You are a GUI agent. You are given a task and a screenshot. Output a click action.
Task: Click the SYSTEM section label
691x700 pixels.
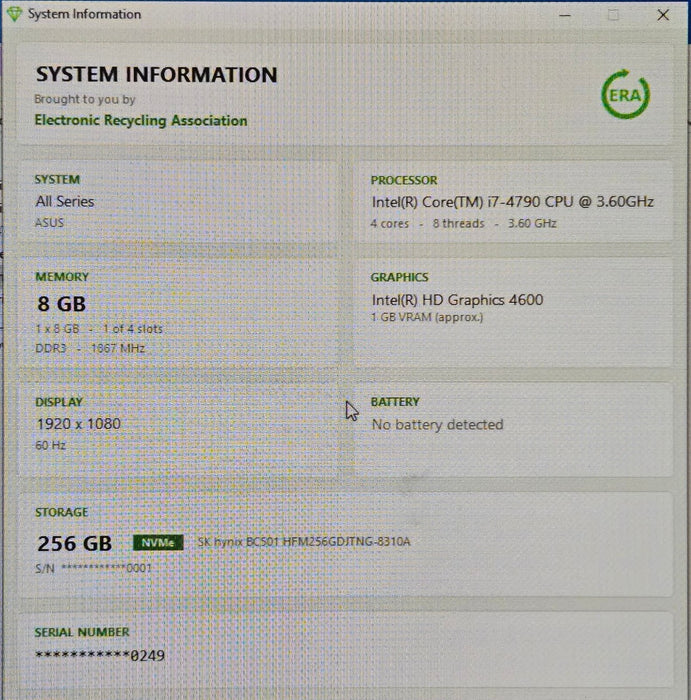tap(57, 179)
